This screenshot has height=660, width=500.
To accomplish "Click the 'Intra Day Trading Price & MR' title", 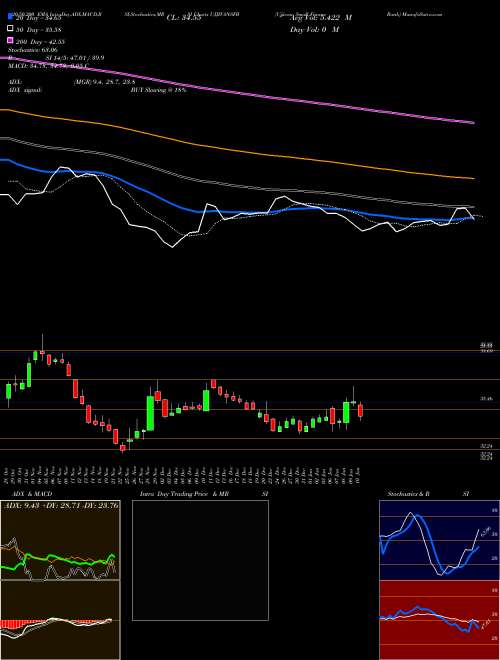I will point(185,494).
